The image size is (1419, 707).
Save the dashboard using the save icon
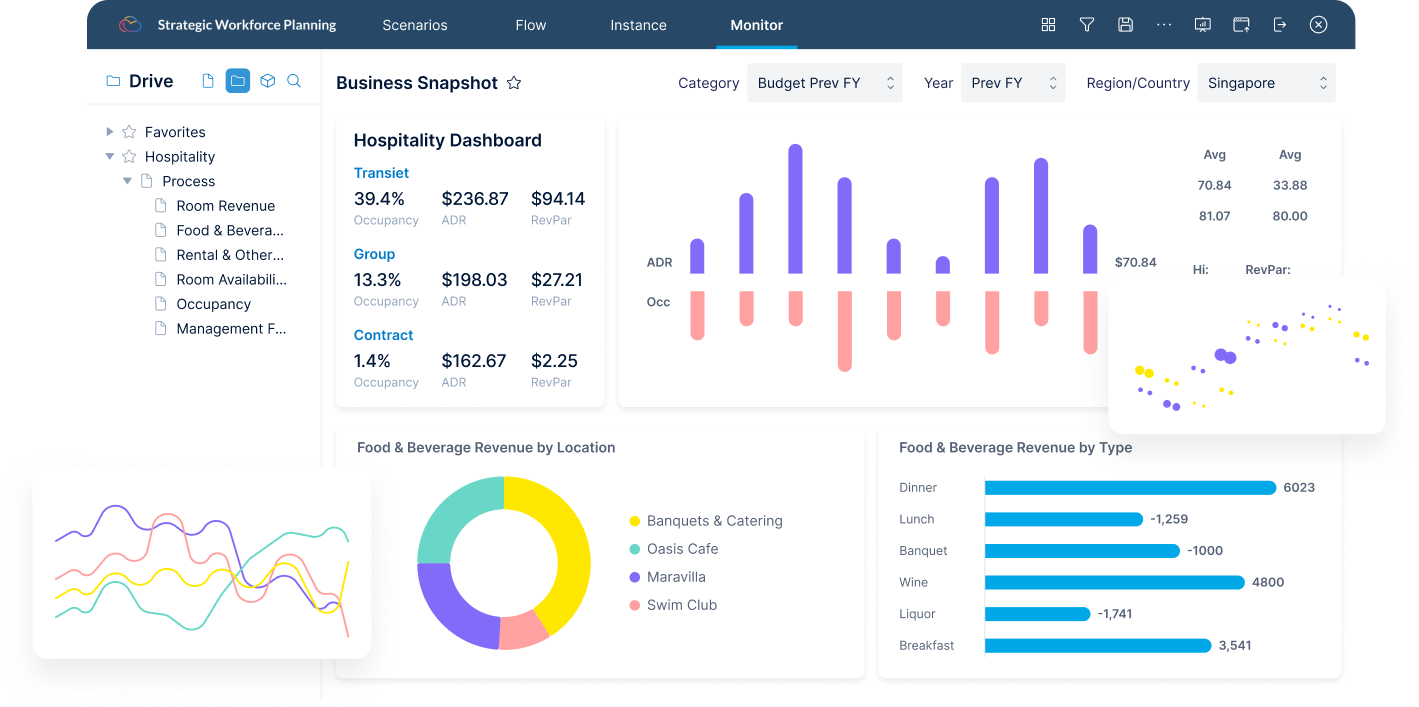tap(1125, 24)
